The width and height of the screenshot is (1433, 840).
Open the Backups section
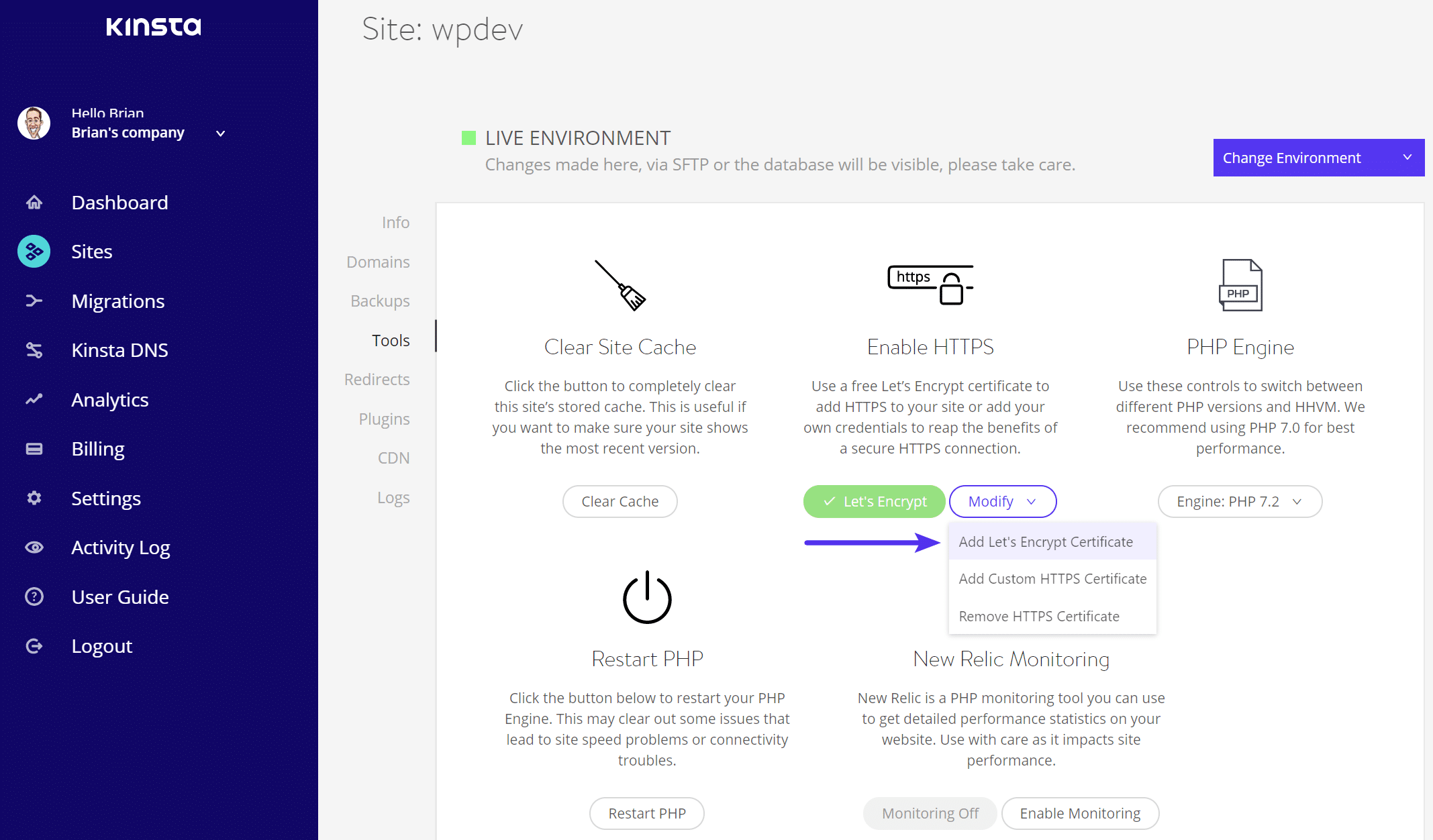click(x=381, y=300)
